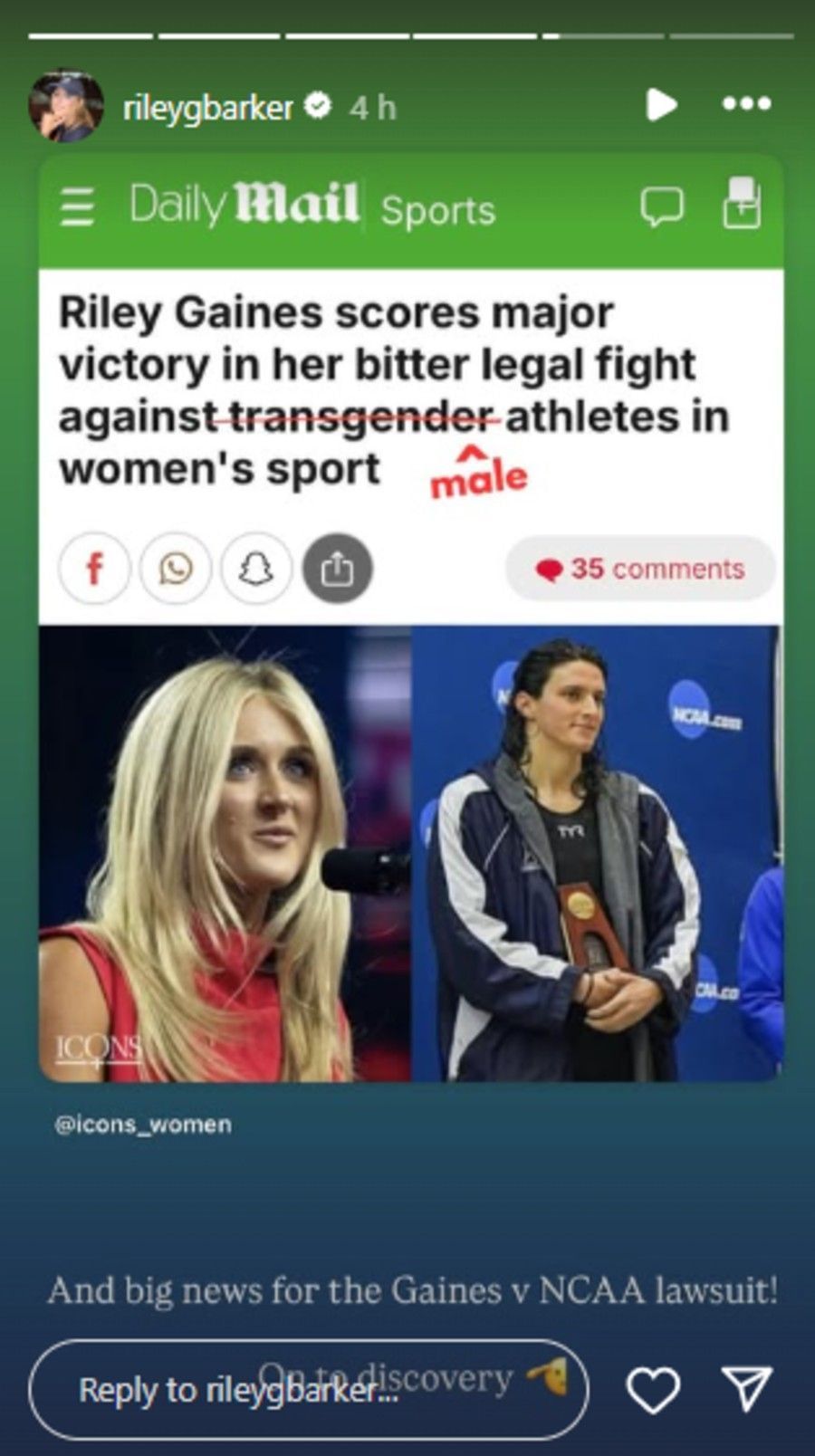The image size is (815, 1456).
Task: Tap the @icons_women mention
Action: coord(143,1125)
